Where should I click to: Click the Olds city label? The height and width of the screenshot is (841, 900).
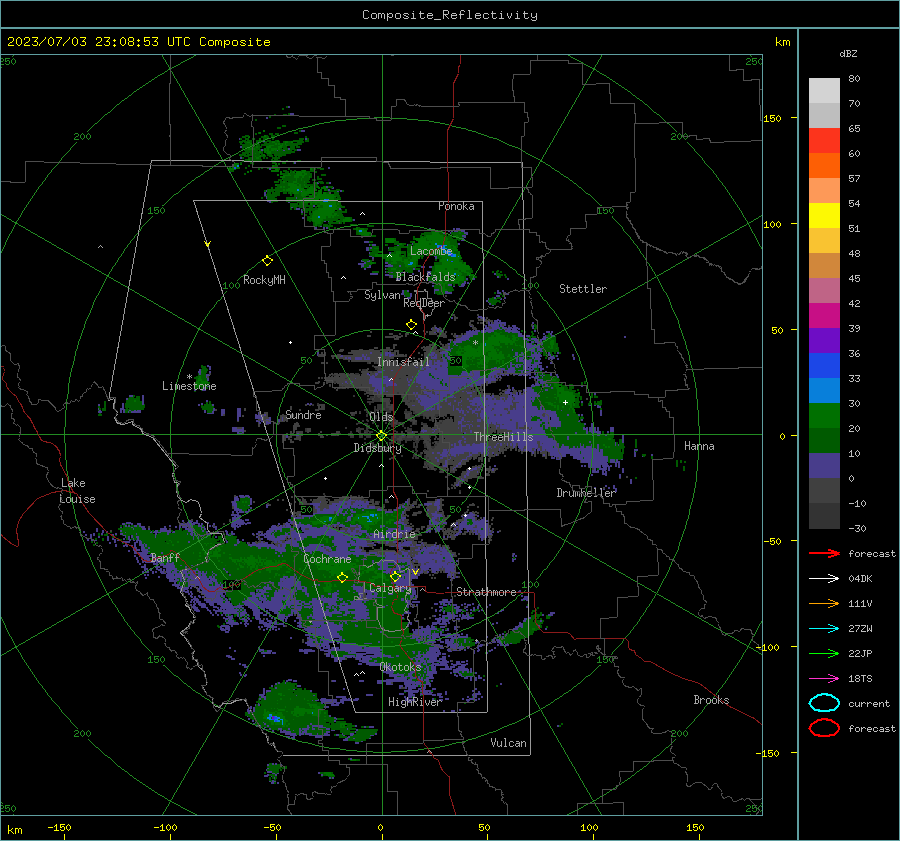pyautogui.click(x=381, y=417)
